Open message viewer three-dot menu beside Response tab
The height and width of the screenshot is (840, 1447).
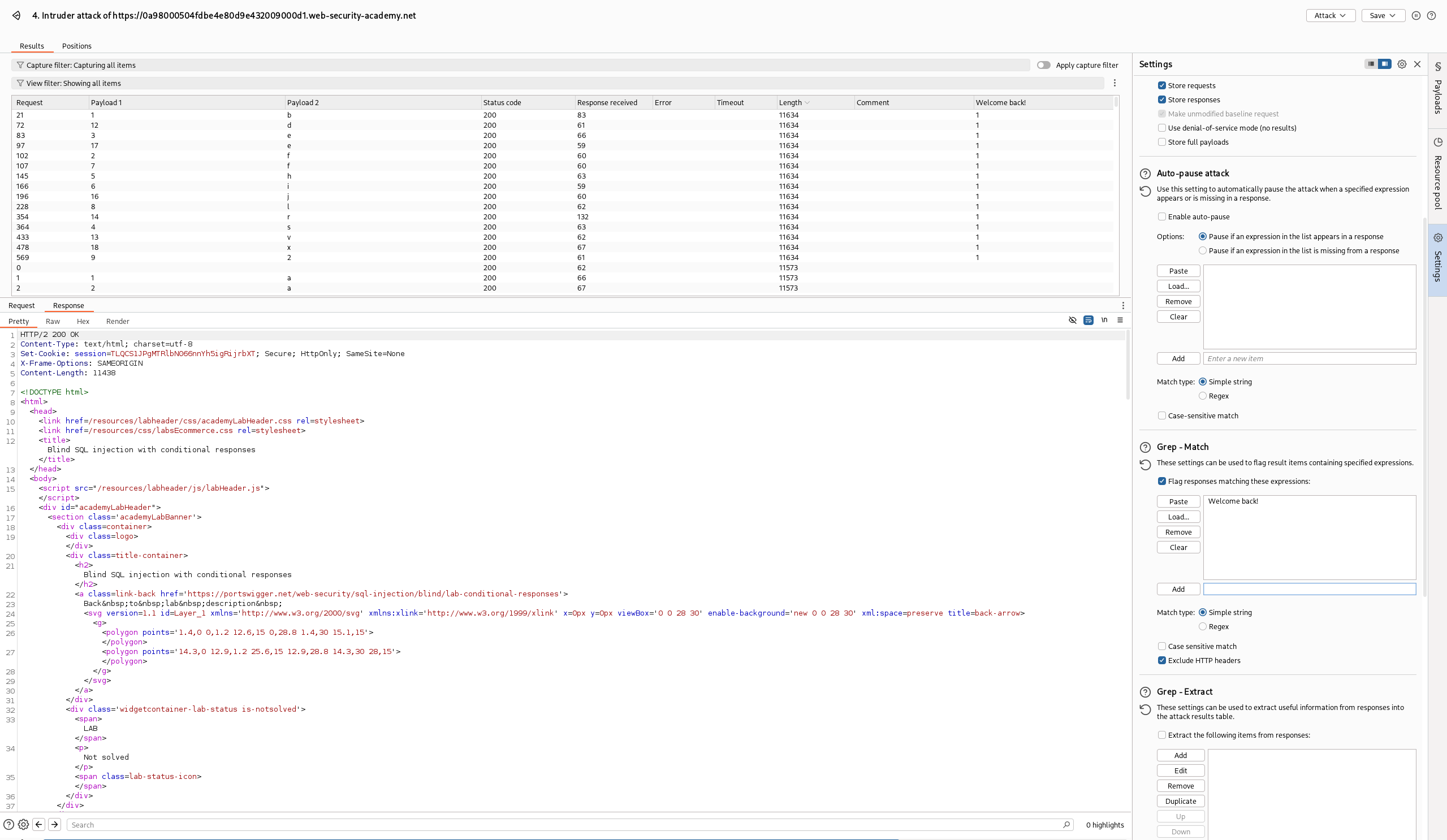(1123, 305)
